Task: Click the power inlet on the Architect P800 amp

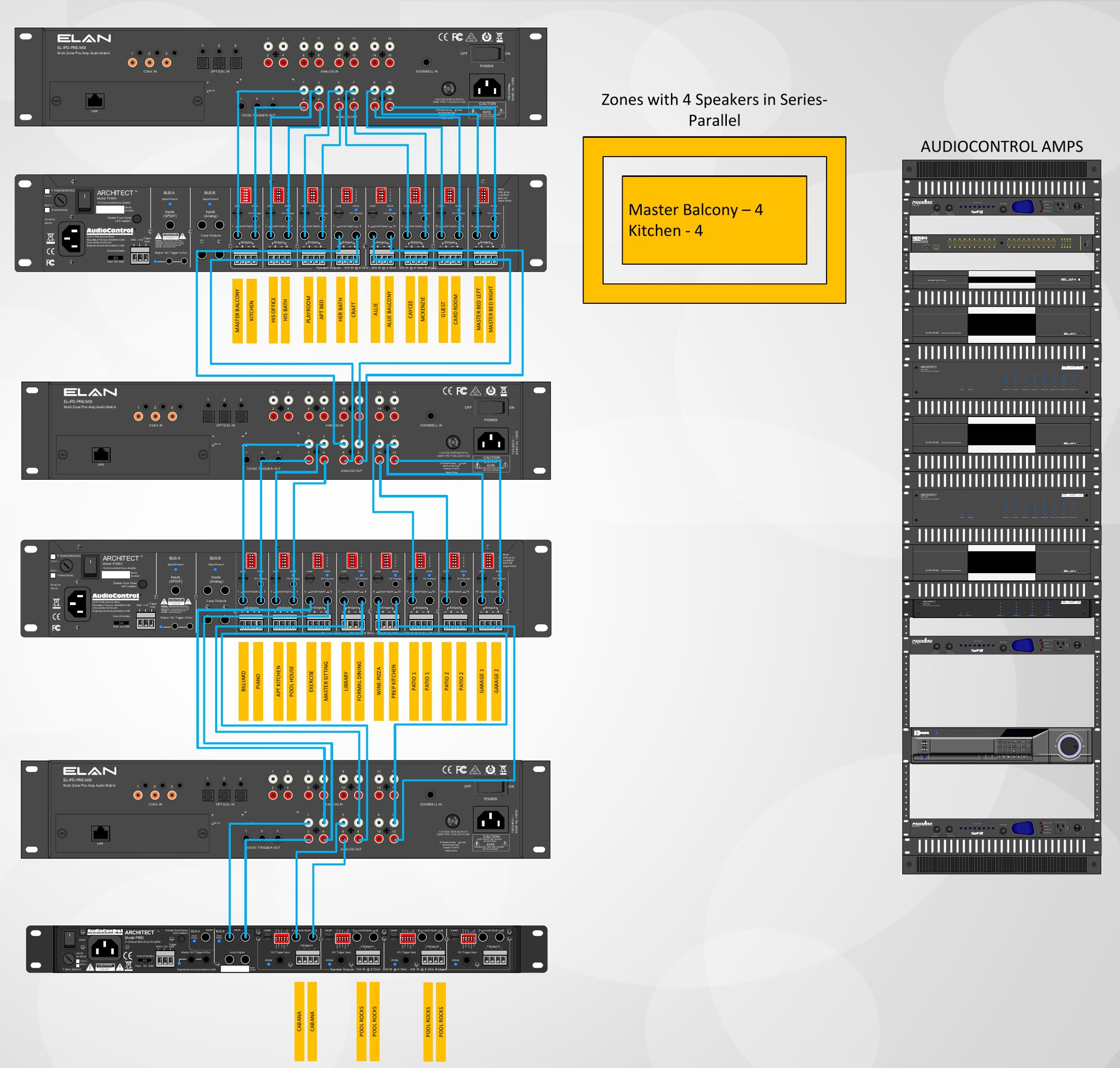Action: pos(105,948)
